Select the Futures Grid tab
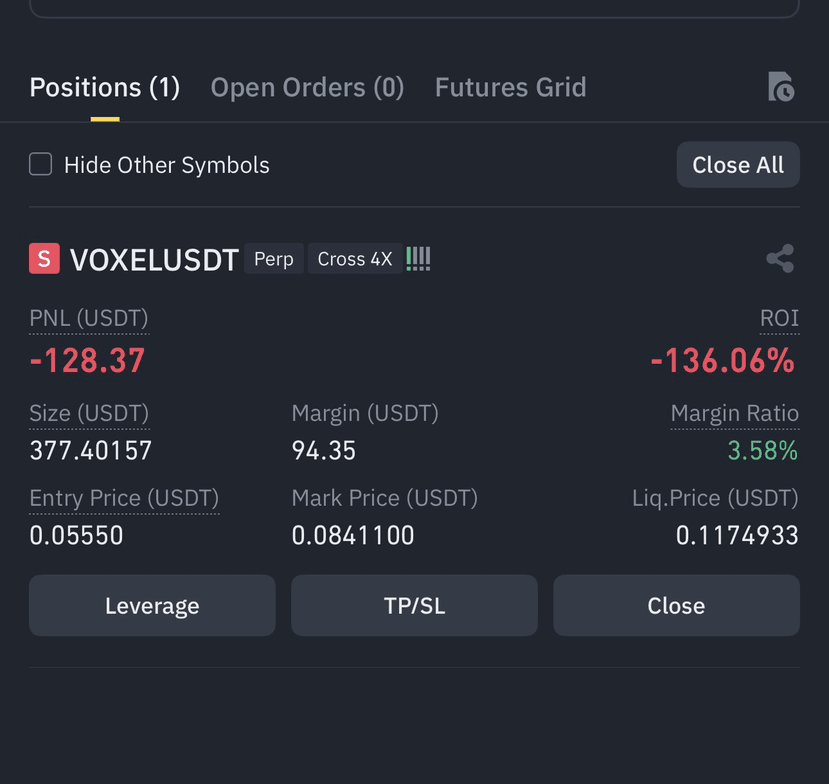Image resolution: width=829 pixels, height=784 pixels. pos(511,87)
